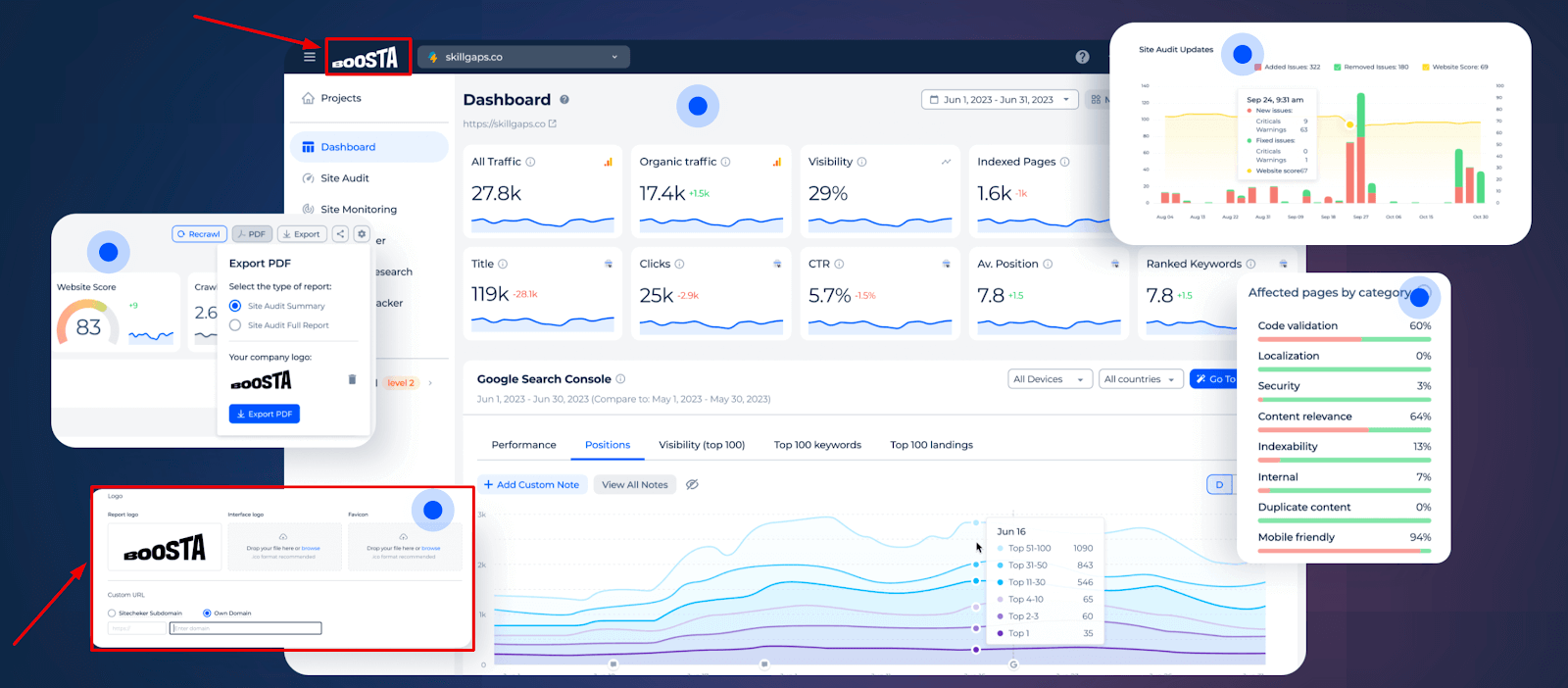Click the source icon on Av. Position card
The width and height of the screenshot is (1568, 688).
pyautogui.click(x=1114, y=264)
